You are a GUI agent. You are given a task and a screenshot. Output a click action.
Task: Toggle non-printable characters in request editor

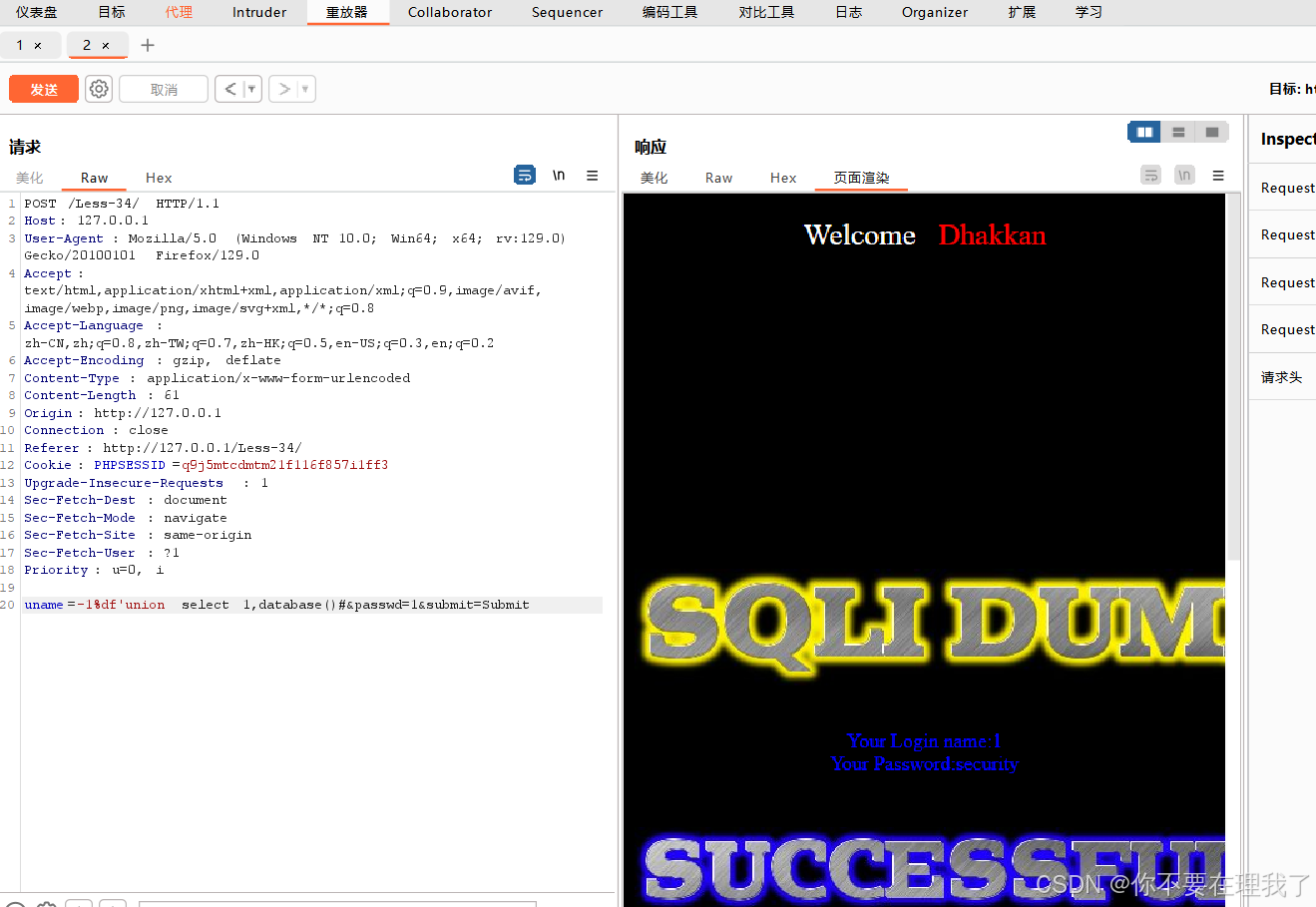coord(559,176)
